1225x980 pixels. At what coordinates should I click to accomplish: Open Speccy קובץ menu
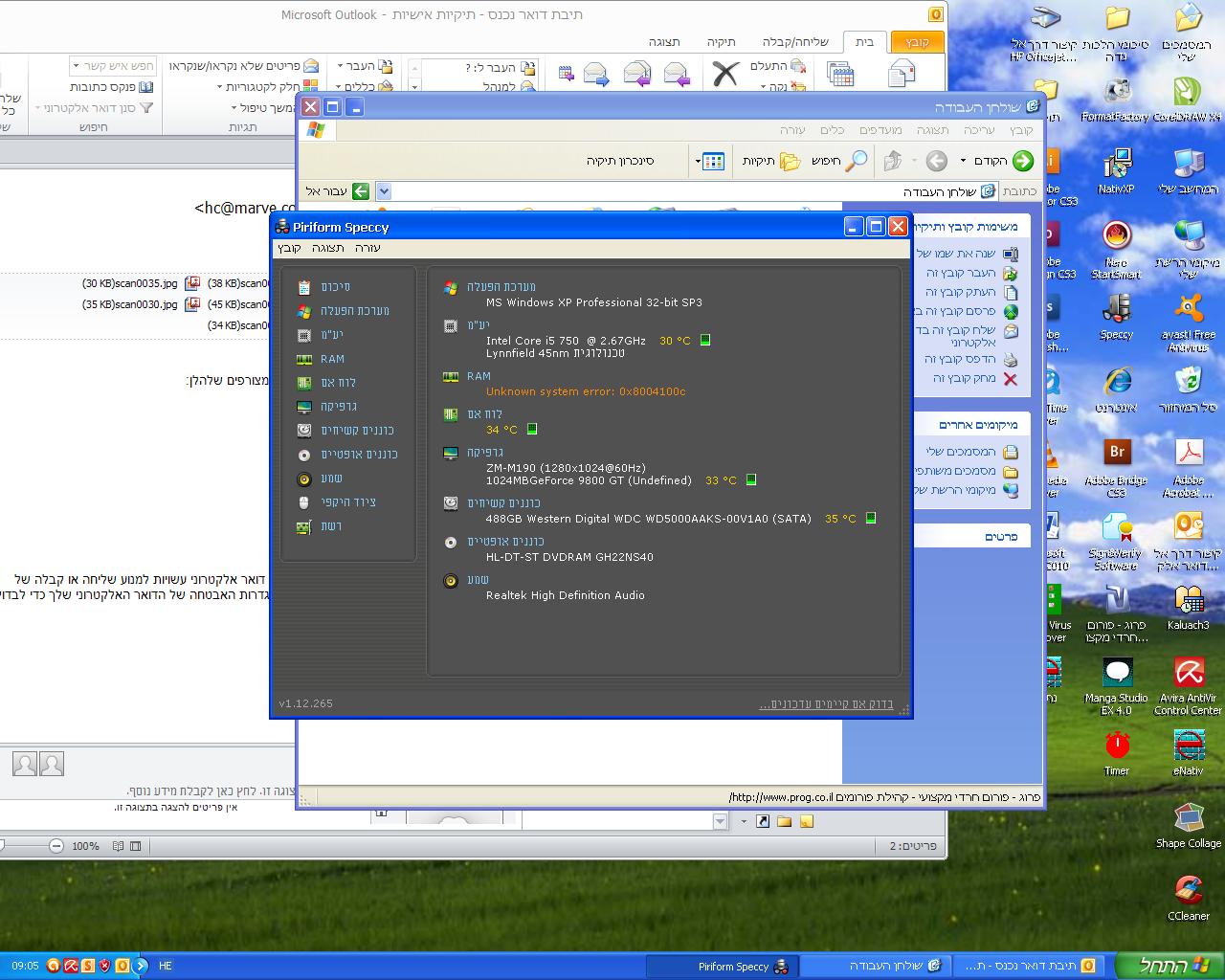pyautogui.click(x=290, y=248)
